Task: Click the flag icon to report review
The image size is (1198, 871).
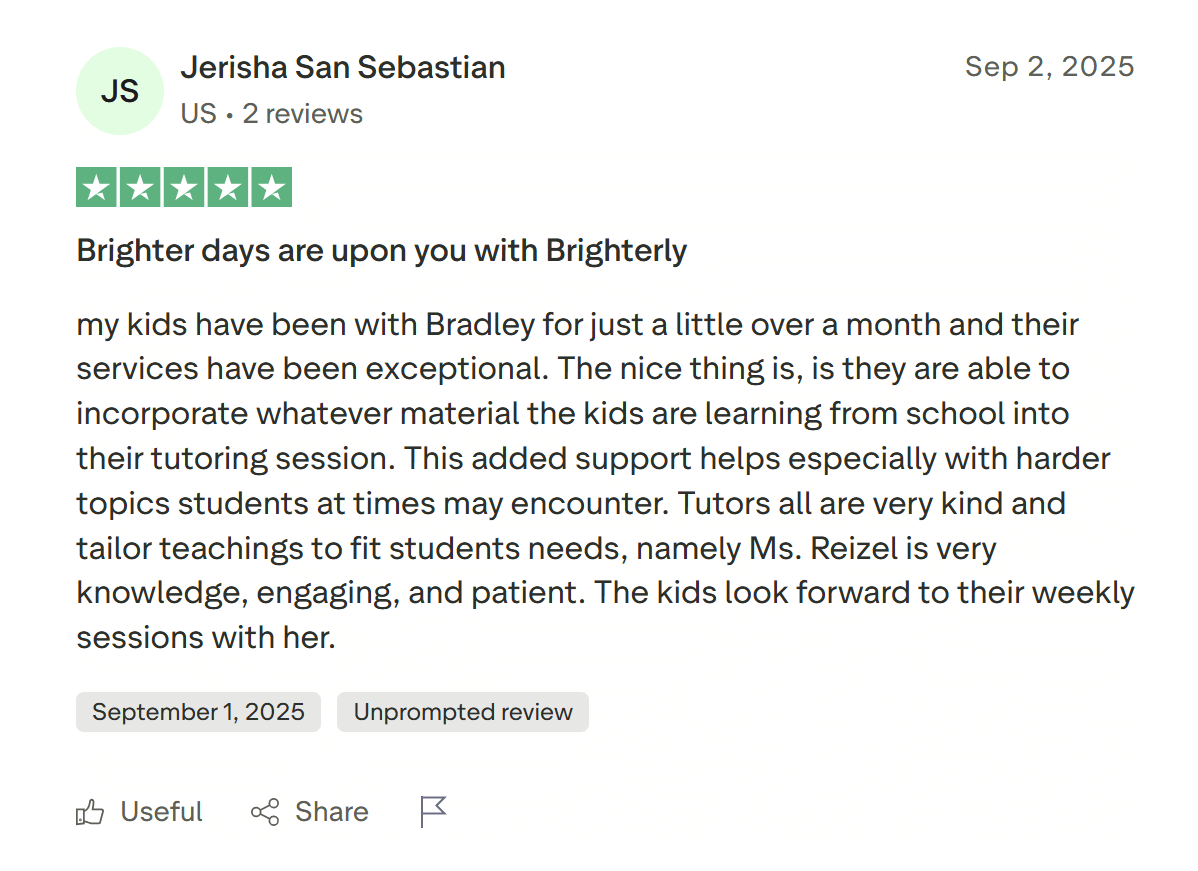Action: (432, 811)
